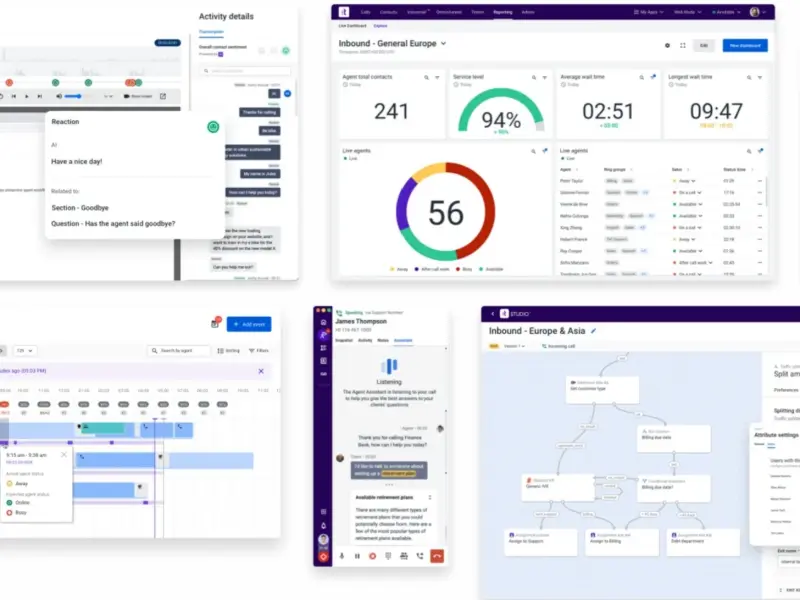Click the conference participants icon

tap(404, 556)
